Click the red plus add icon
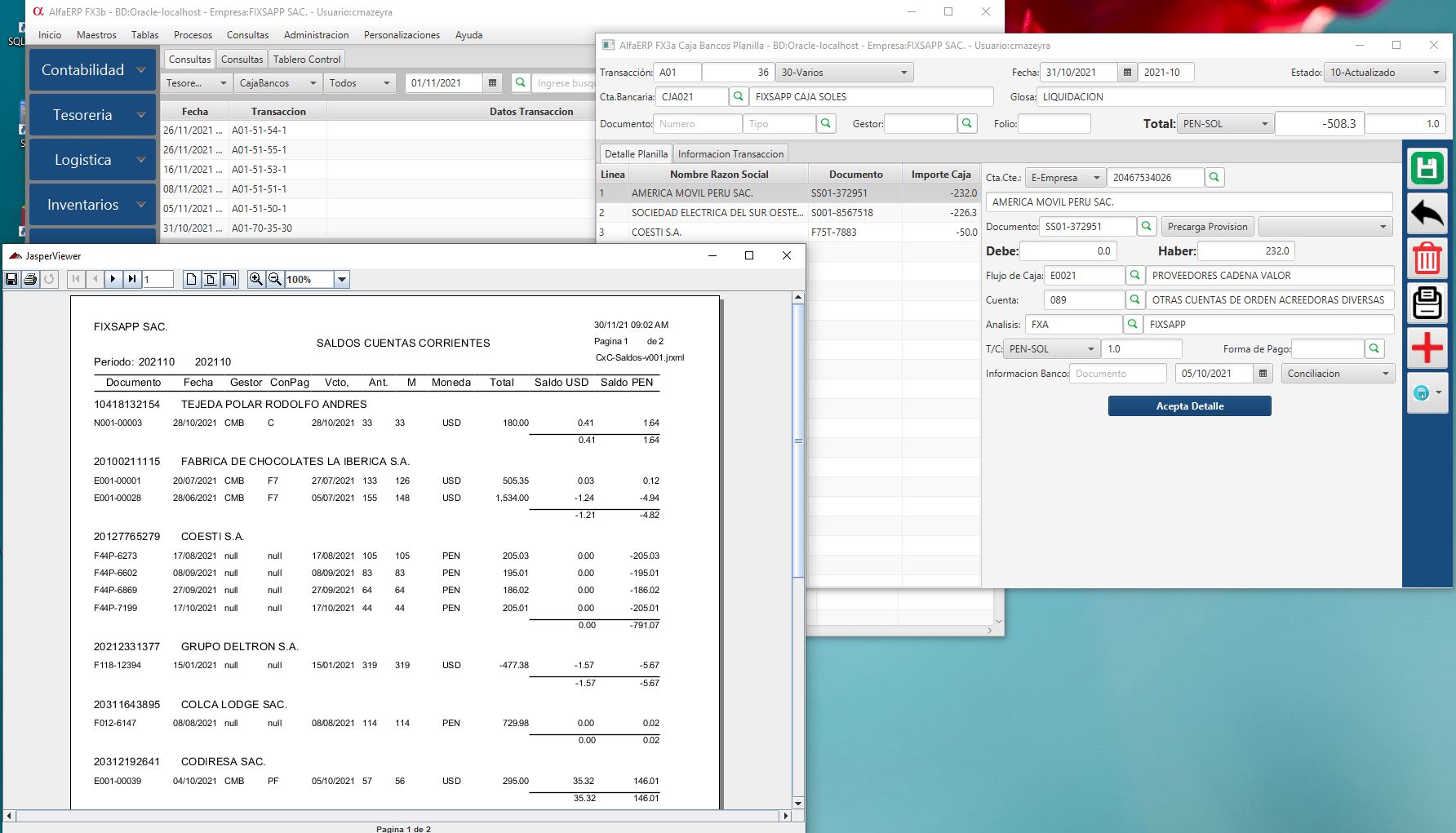Image resolution: width=1456 pixels, height=833 pixels. coord(1427,348)
